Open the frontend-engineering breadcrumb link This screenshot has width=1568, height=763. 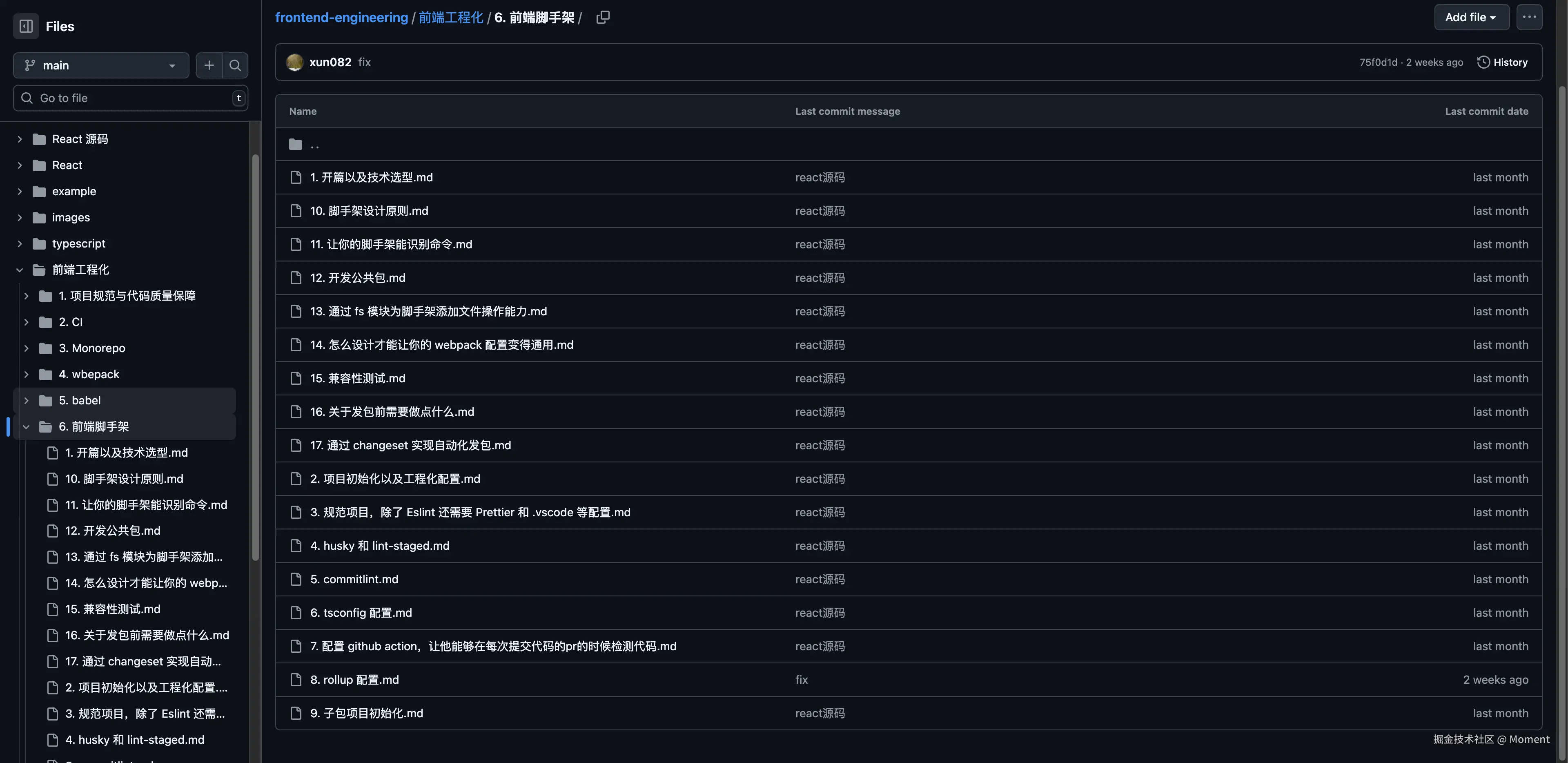341,17
